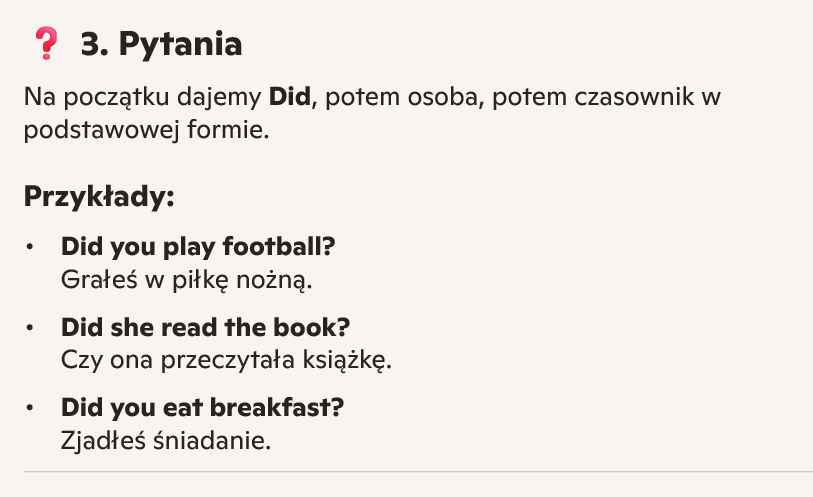Click the translation "Zjadłeś śniadanie."
The image size is (813, 497).
pos(166,440)
